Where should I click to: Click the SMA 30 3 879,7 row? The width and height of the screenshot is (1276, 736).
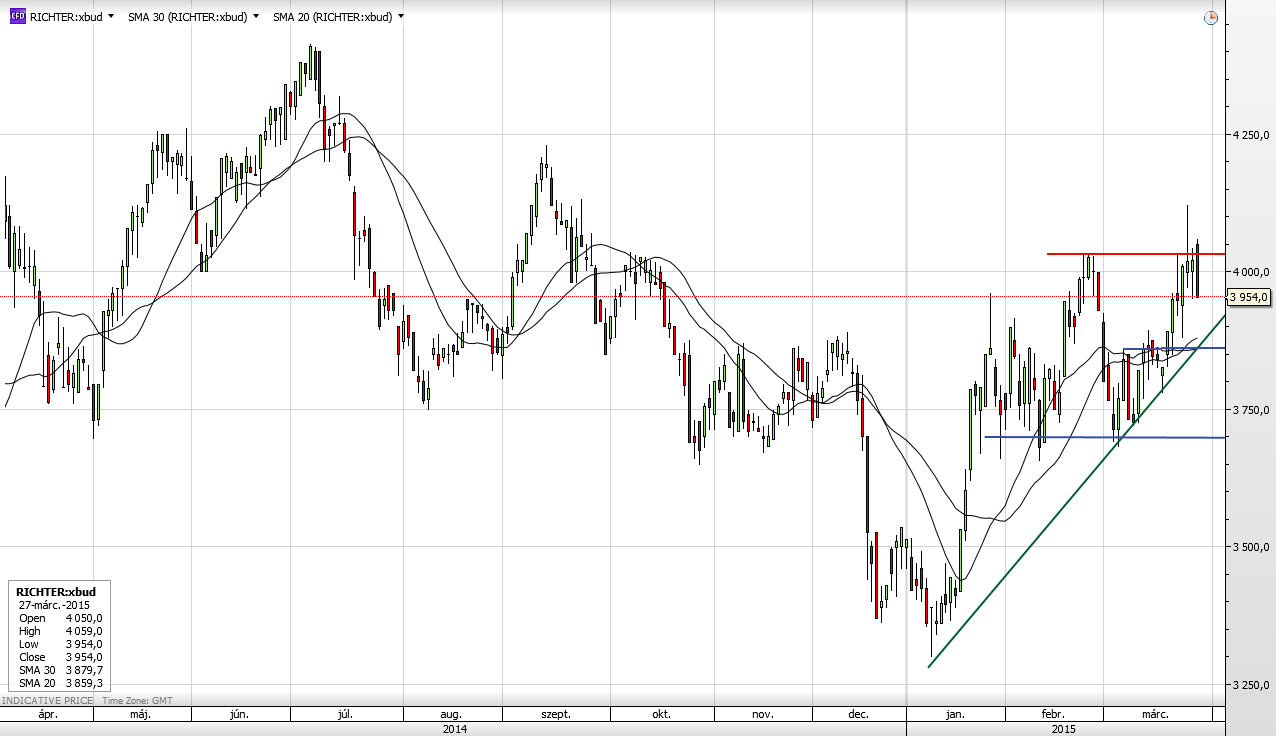60,670
